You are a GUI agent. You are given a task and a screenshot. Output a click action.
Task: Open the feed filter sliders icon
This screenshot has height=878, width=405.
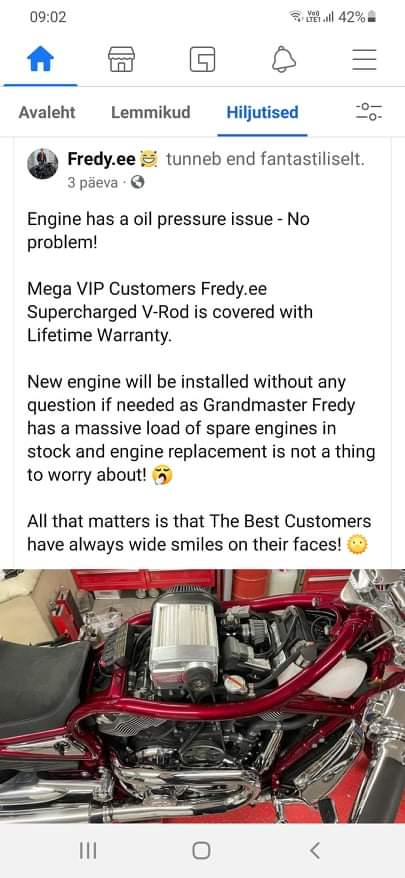click(369, 112)
